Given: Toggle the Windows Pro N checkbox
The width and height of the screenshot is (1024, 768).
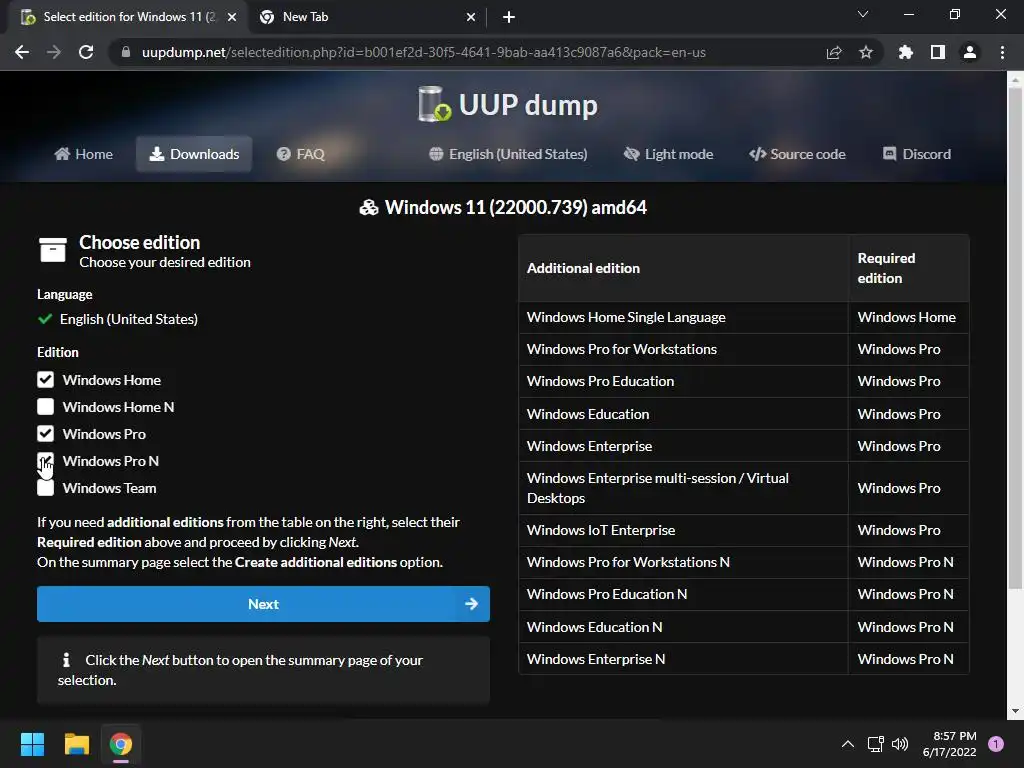Looking at the screenshot, I should point(45,461).
